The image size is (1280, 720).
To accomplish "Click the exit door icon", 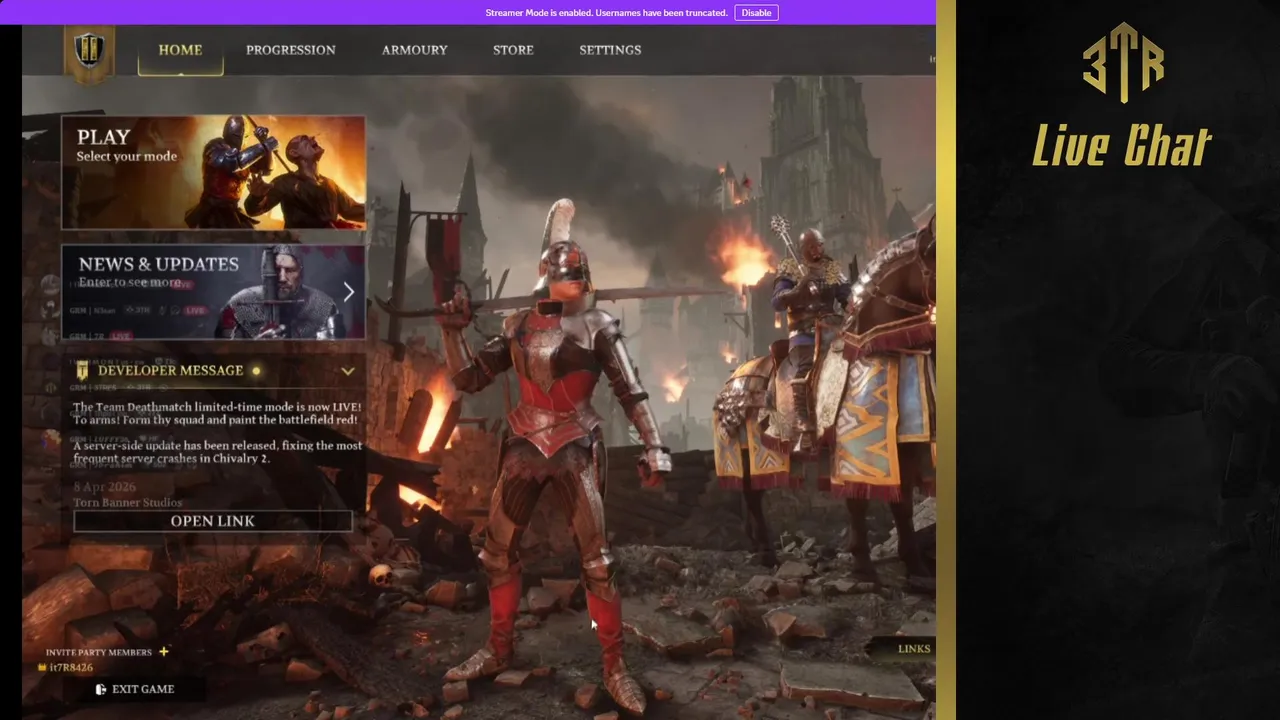I will (x=101, y=689).
